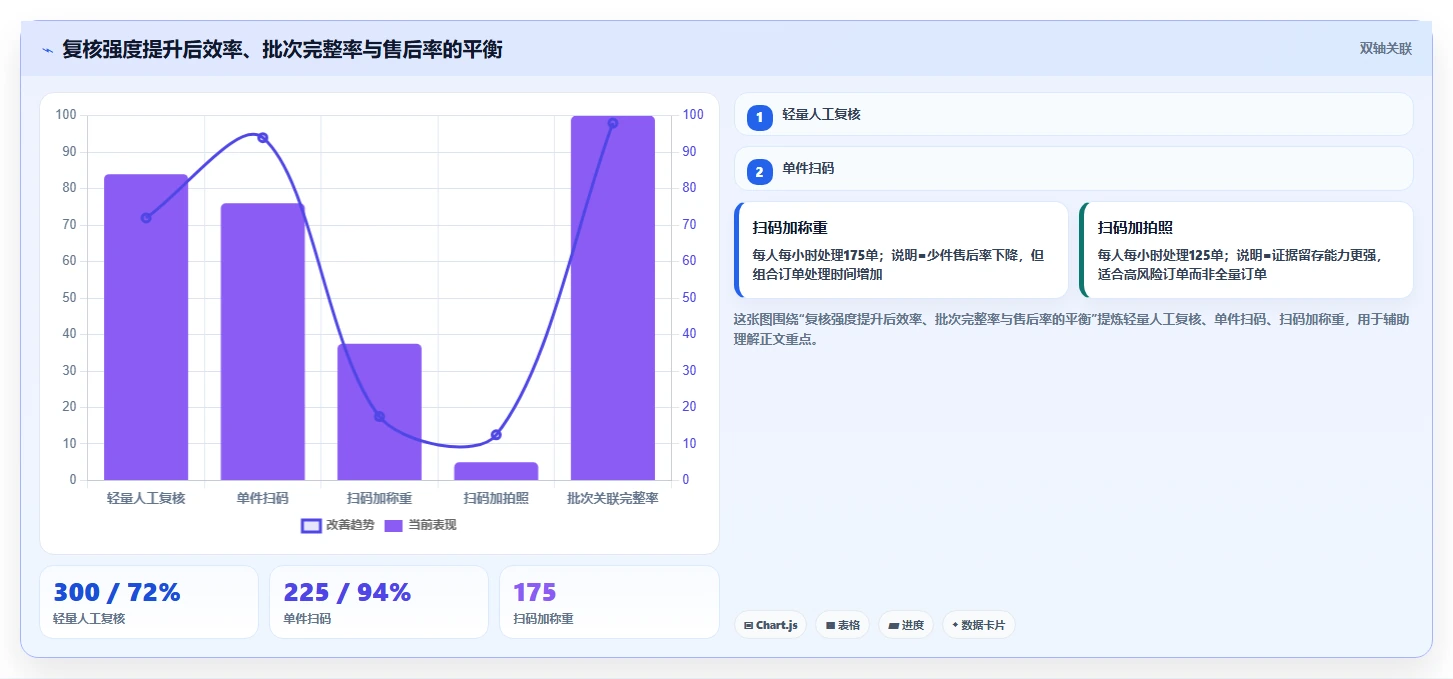The width and height of the screenshot is (1453, 679).
Task: Click the 扫码加称重 bar in chart
Action: tap(379, 412)
